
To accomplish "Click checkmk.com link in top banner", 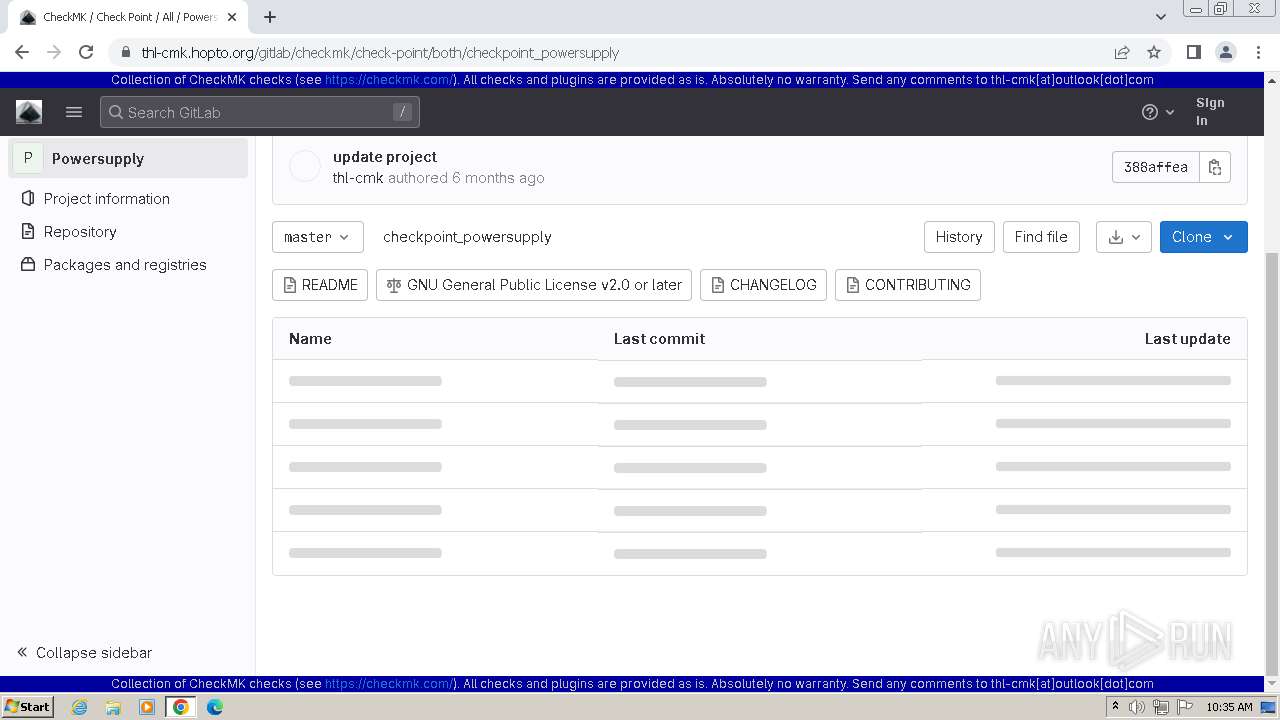I will pos(389,80).
